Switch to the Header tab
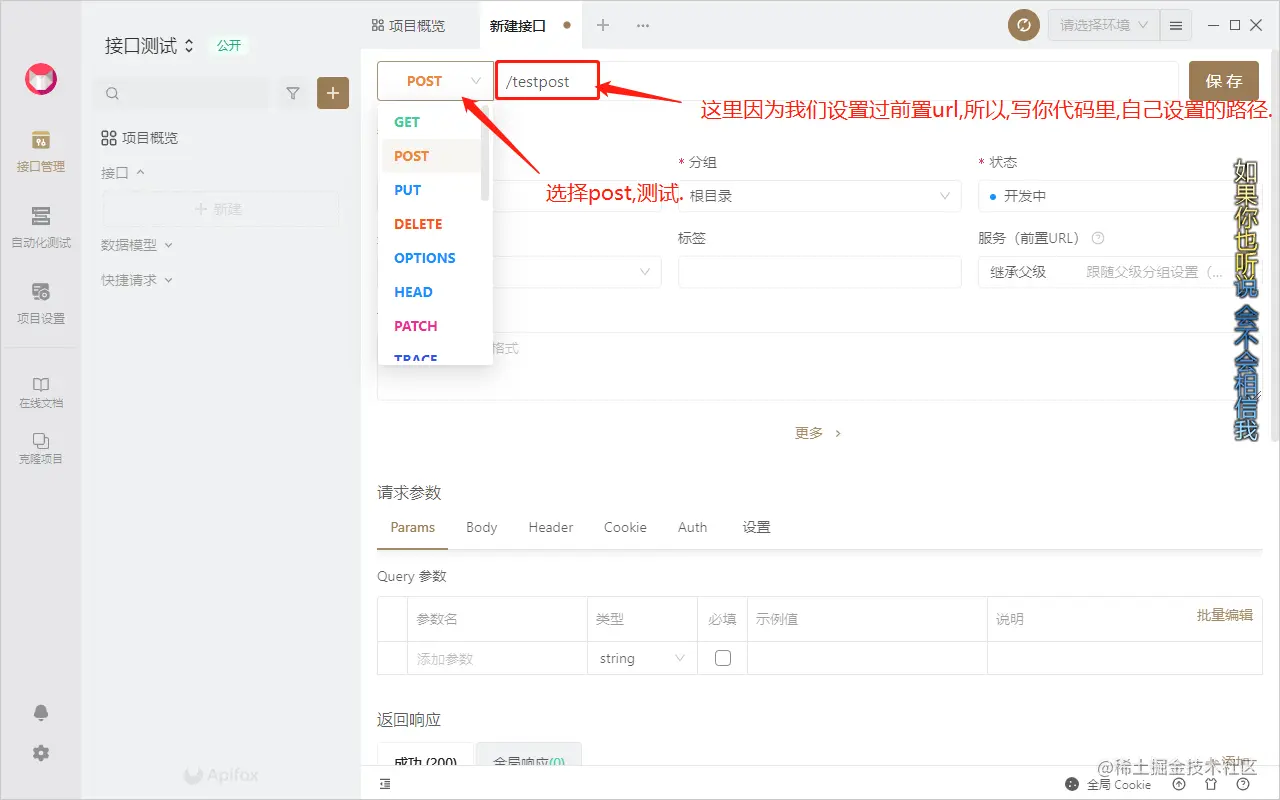Screen dimensions: 1280x800 (551, 527)
